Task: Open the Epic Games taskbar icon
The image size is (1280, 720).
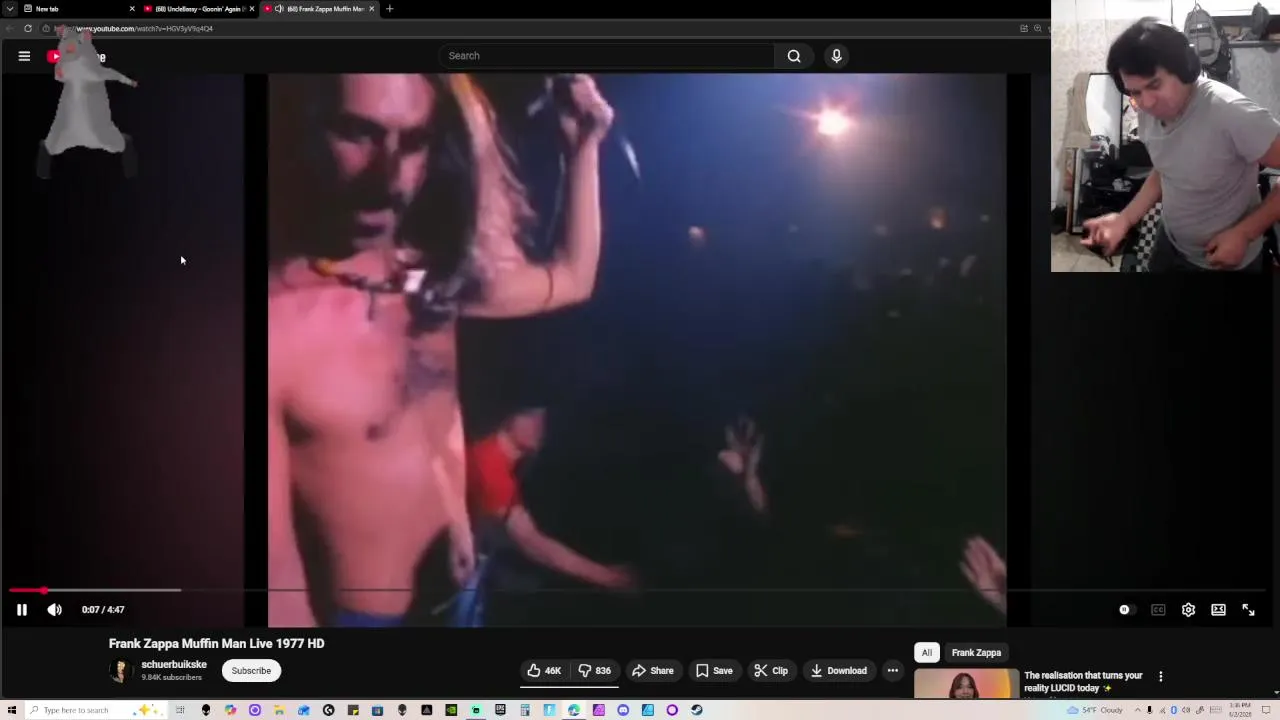Action: point(500,710)
